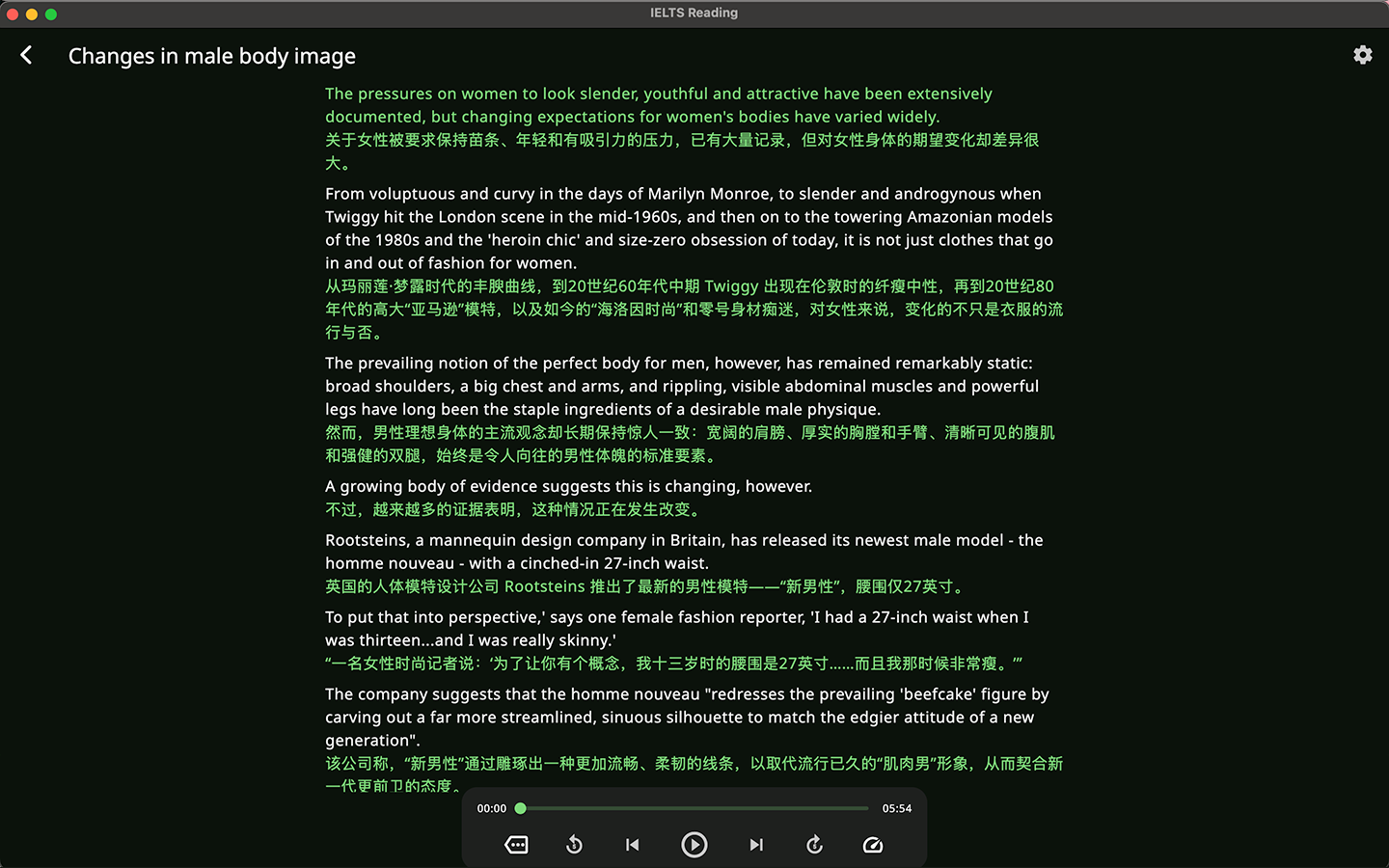
Task: Select sentence 'A growing body of evidence suggests'
Action: [x=569, y=486]
